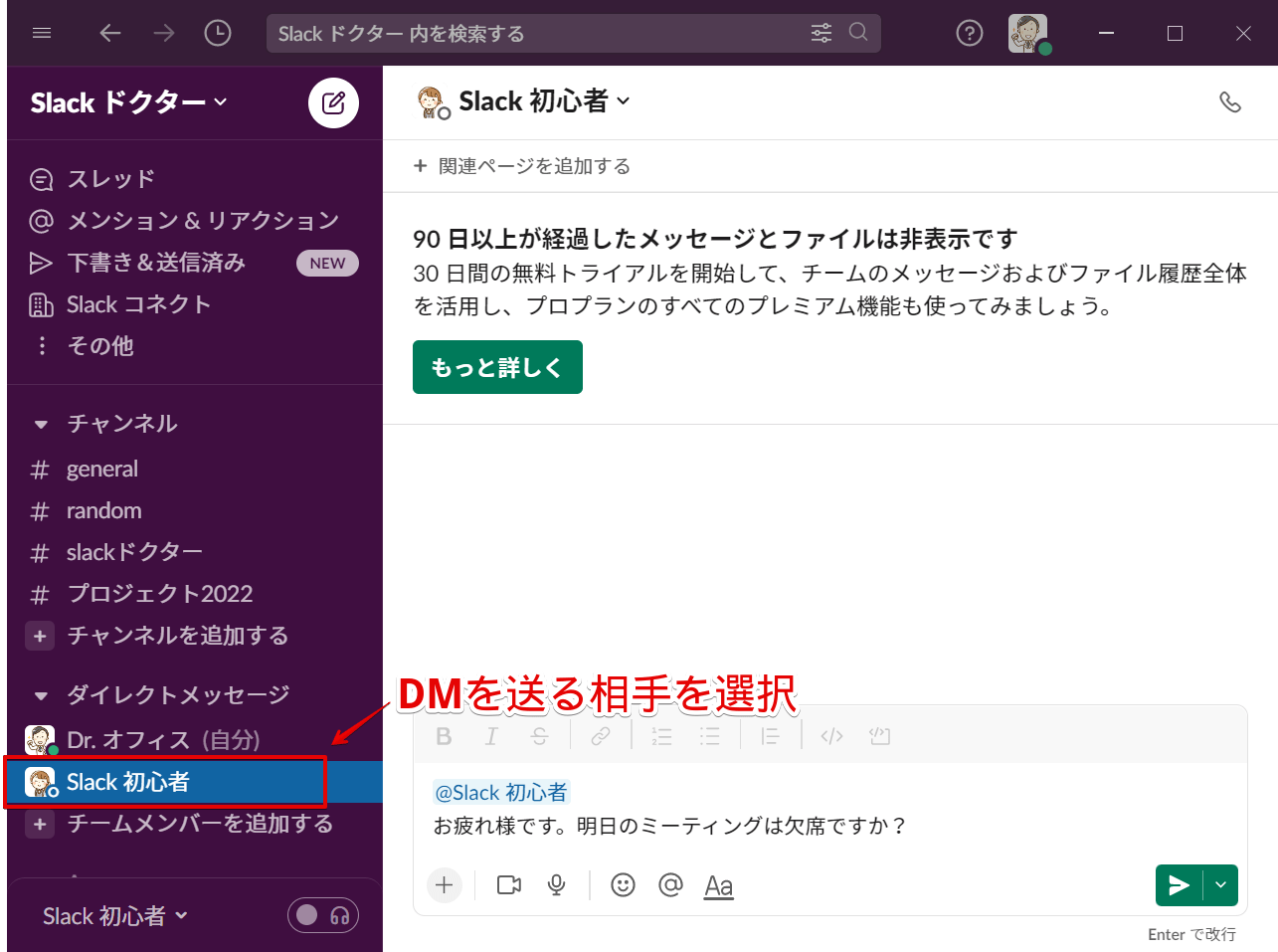Screen dimensions: 1278x952
Task: Select Slack 初心者 direct message
Action: [195, 782]
